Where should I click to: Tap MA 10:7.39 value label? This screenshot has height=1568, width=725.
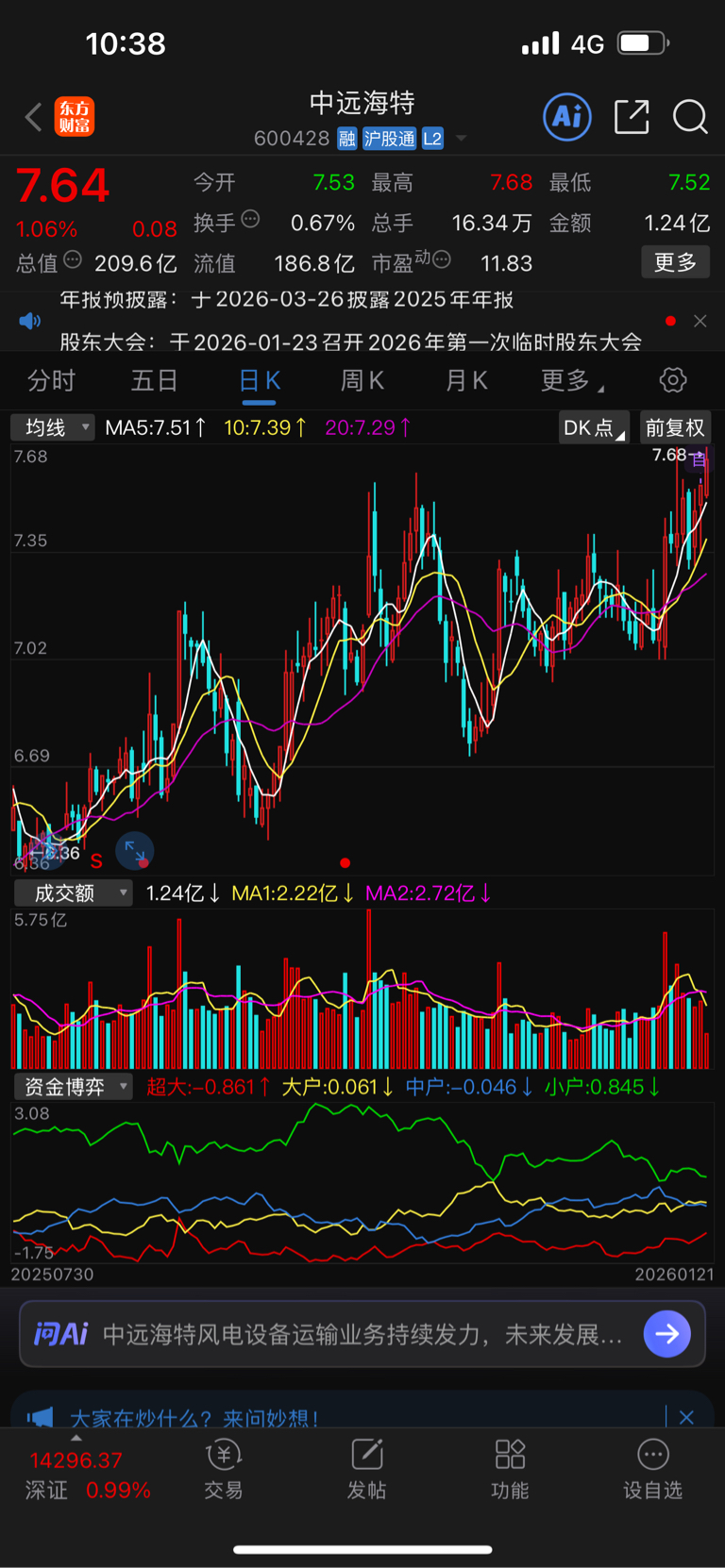265,427
